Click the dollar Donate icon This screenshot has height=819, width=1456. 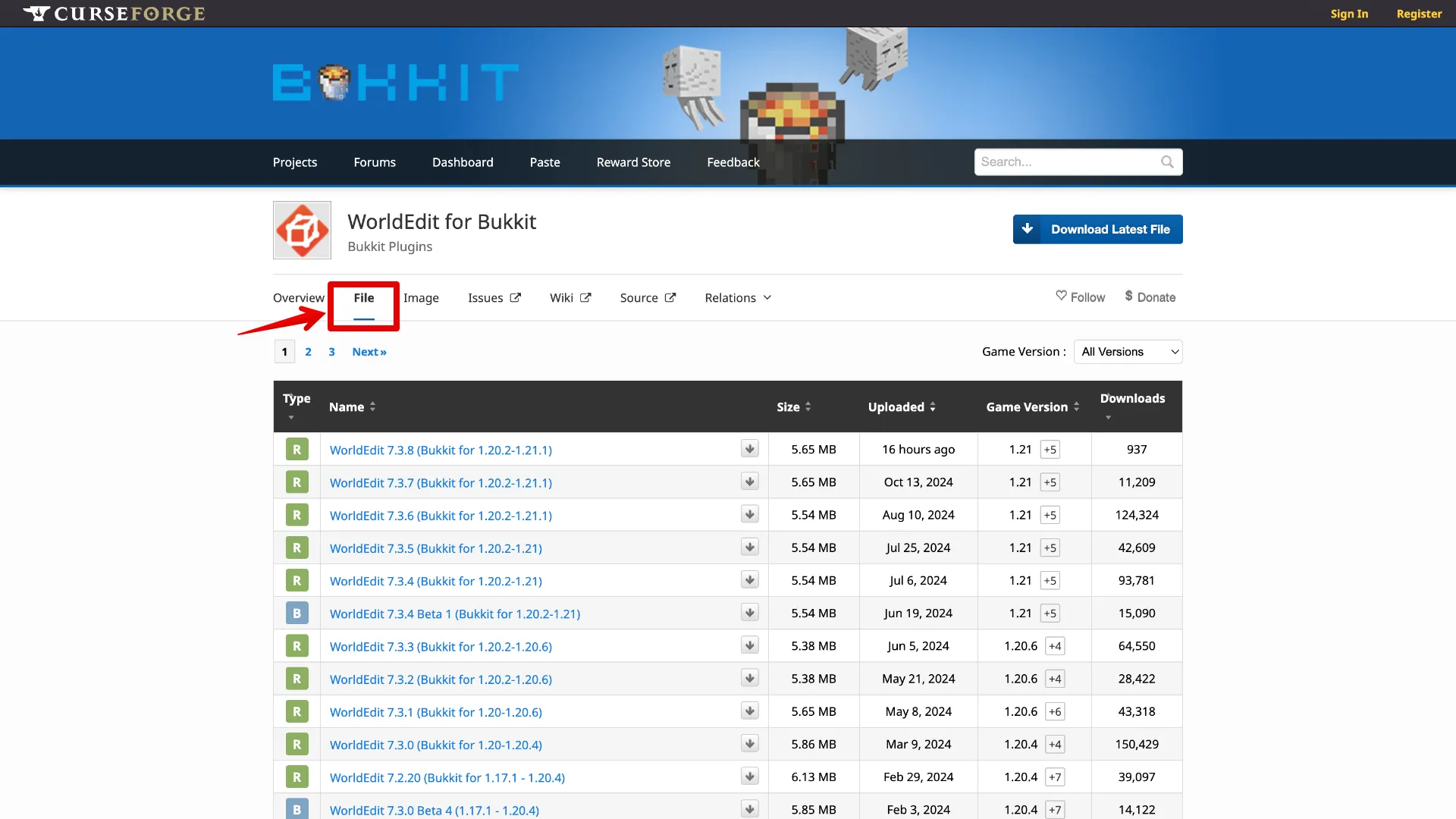tap(1128, 296)
